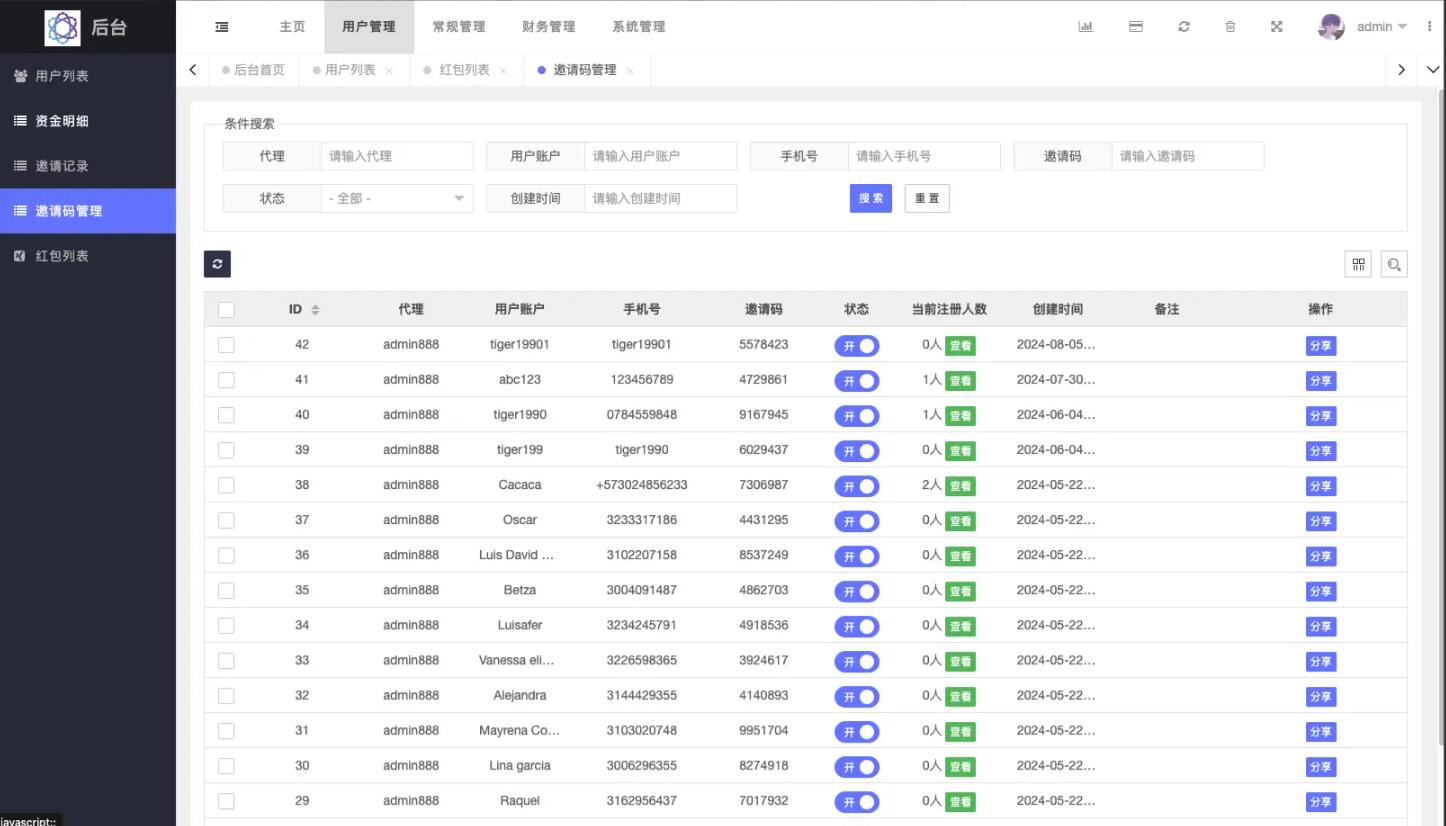Sort table by the ID column arrows

pos(315,310)
